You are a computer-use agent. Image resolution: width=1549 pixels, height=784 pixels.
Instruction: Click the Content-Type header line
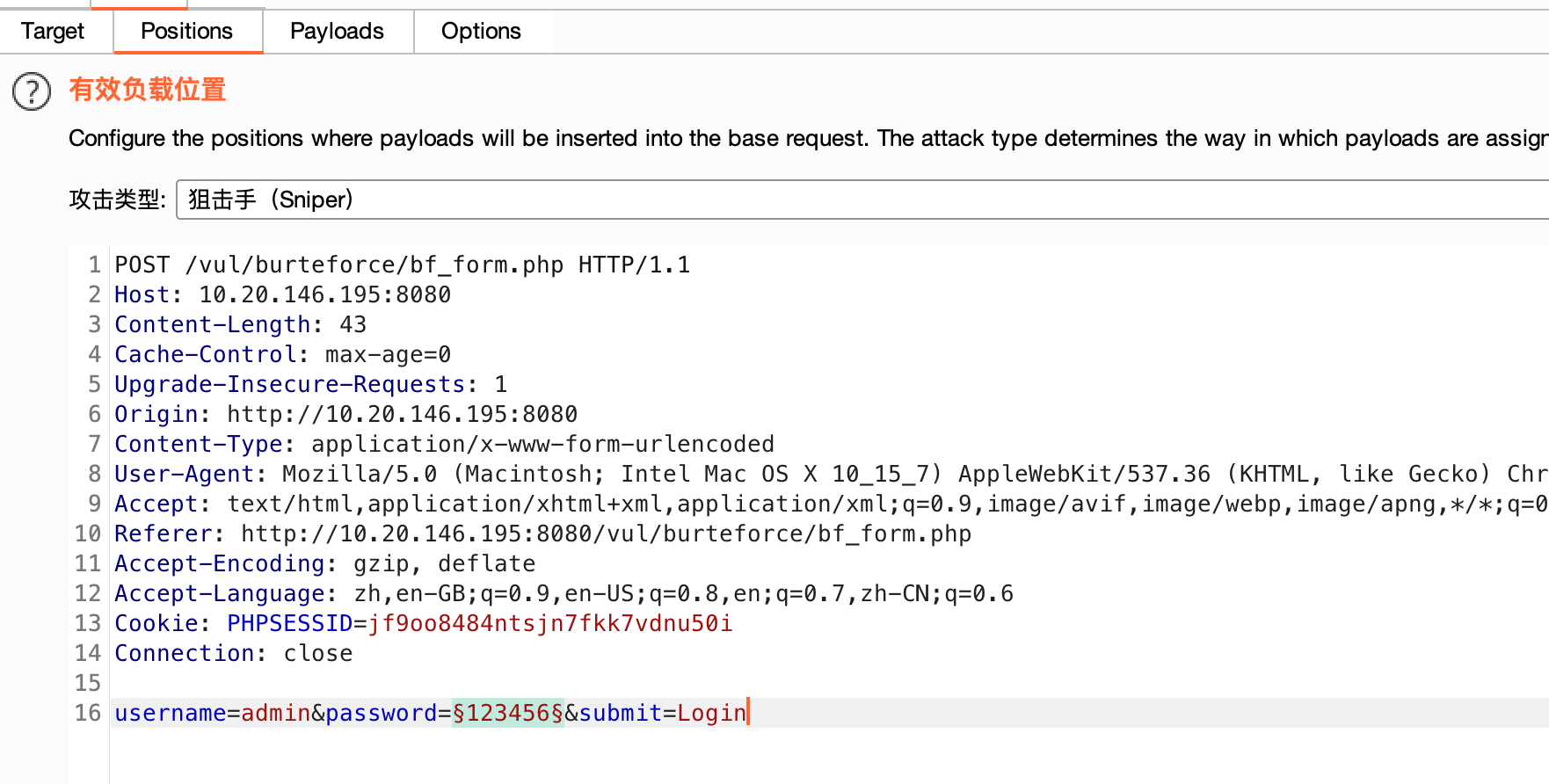(x=444, y=444)
